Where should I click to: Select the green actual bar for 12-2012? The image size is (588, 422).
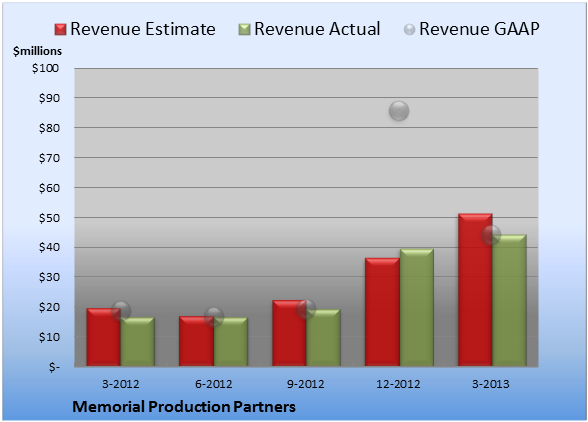[417, 307]
